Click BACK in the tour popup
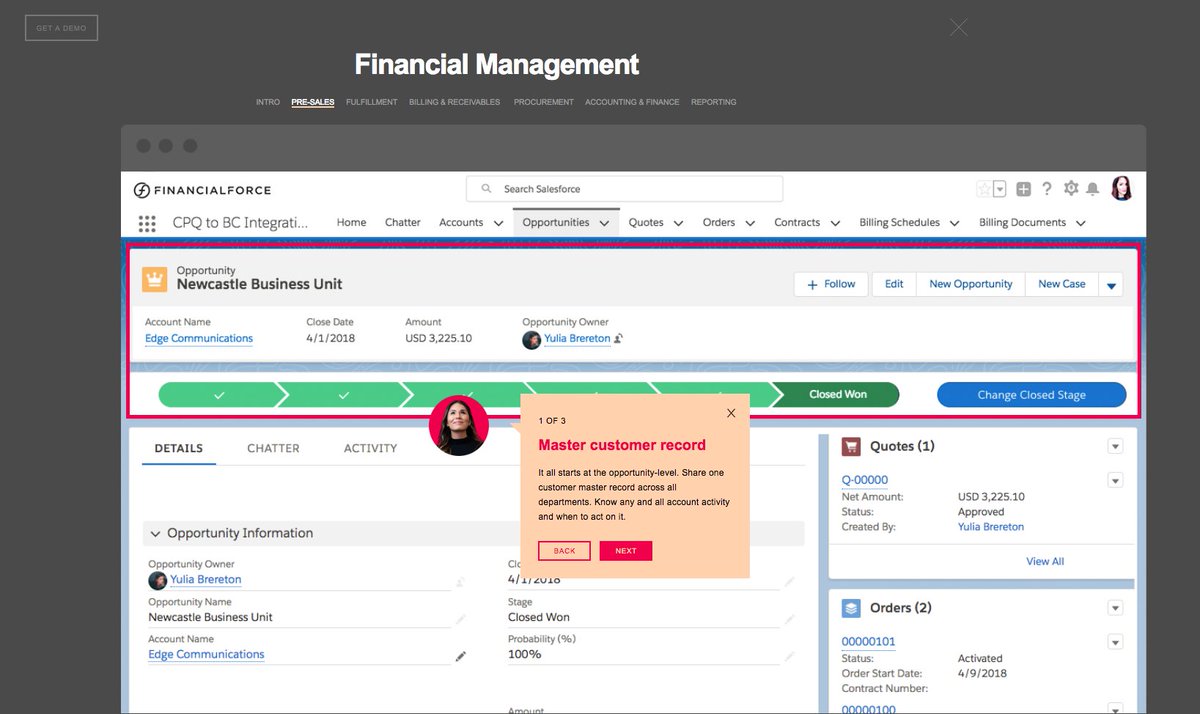This screenshot has height=714, width=1200. pos(564,551)
